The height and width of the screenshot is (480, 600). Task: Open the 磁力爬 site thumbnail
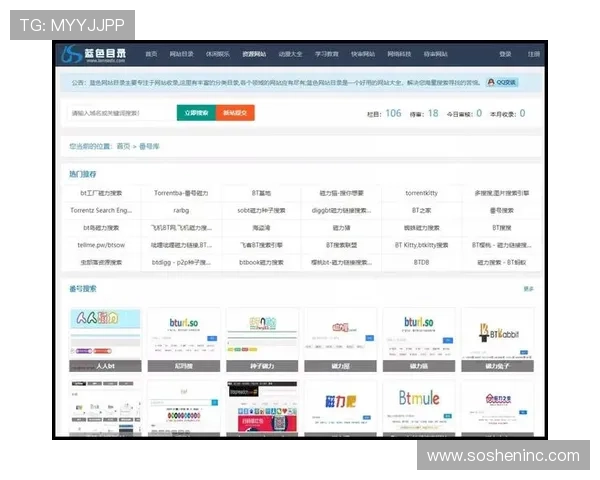tap(341, 408)
